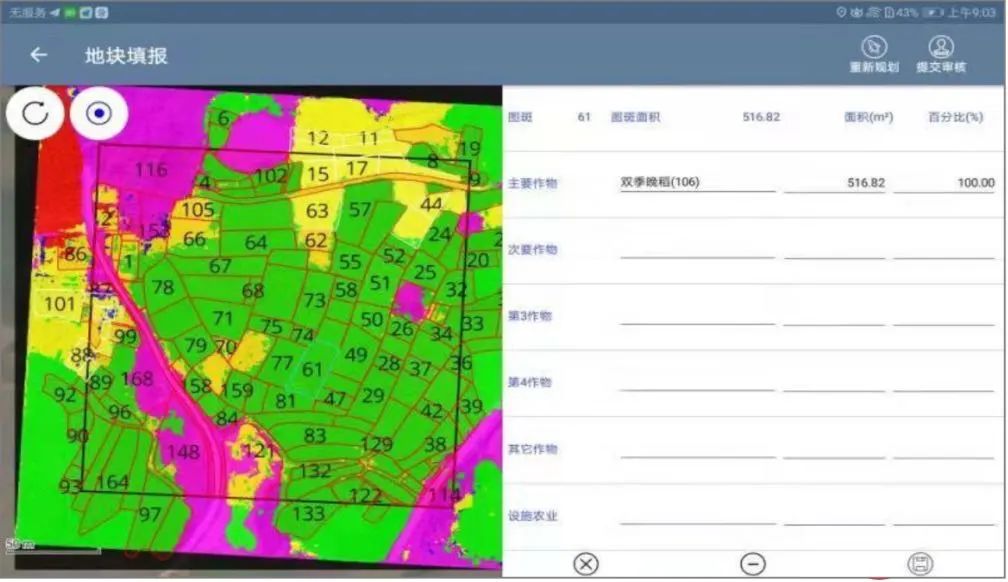Select parcel 116 in magenta area
Viewport: 1008px width, 582px height.
[151, 171]
